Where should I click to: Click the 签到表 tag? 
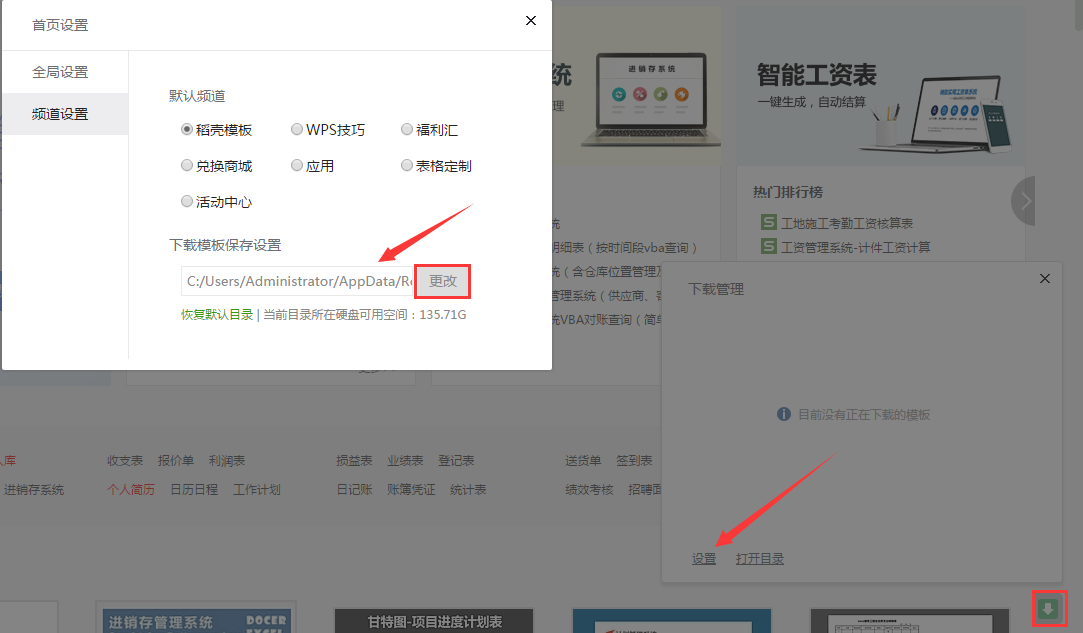(634, 460)
